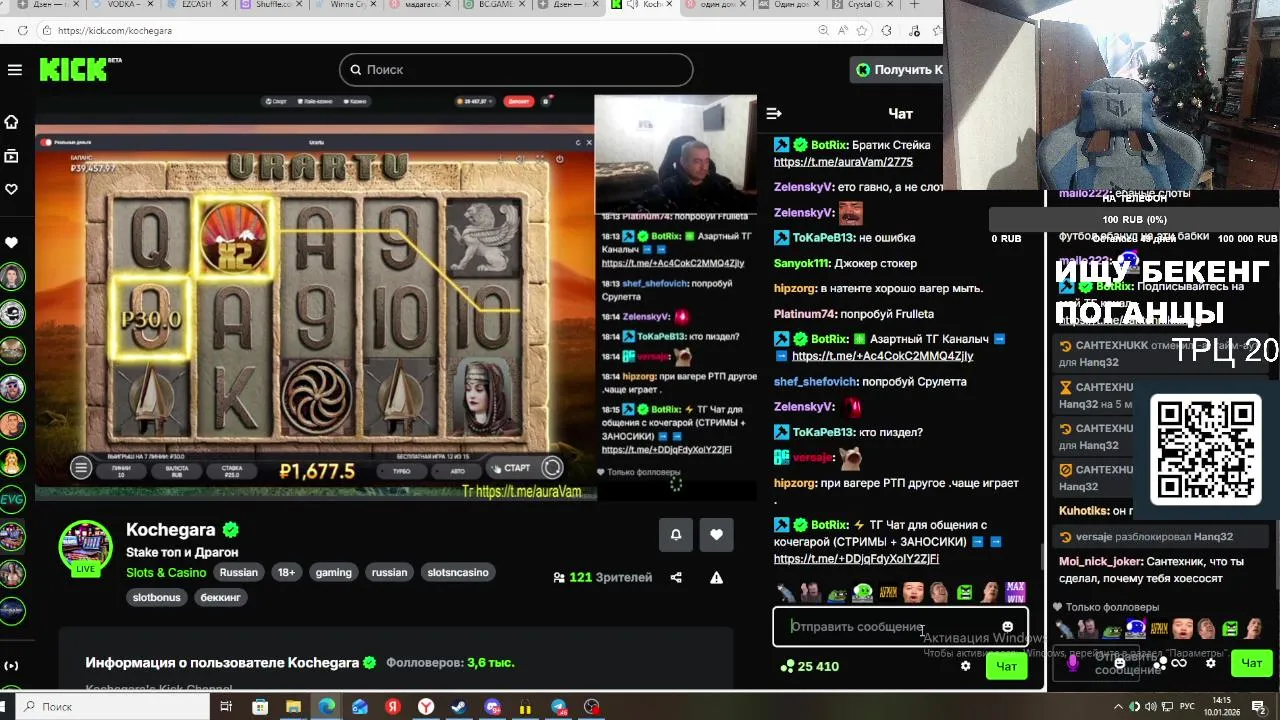Open Steam from the taskbar

click(459, 707)
